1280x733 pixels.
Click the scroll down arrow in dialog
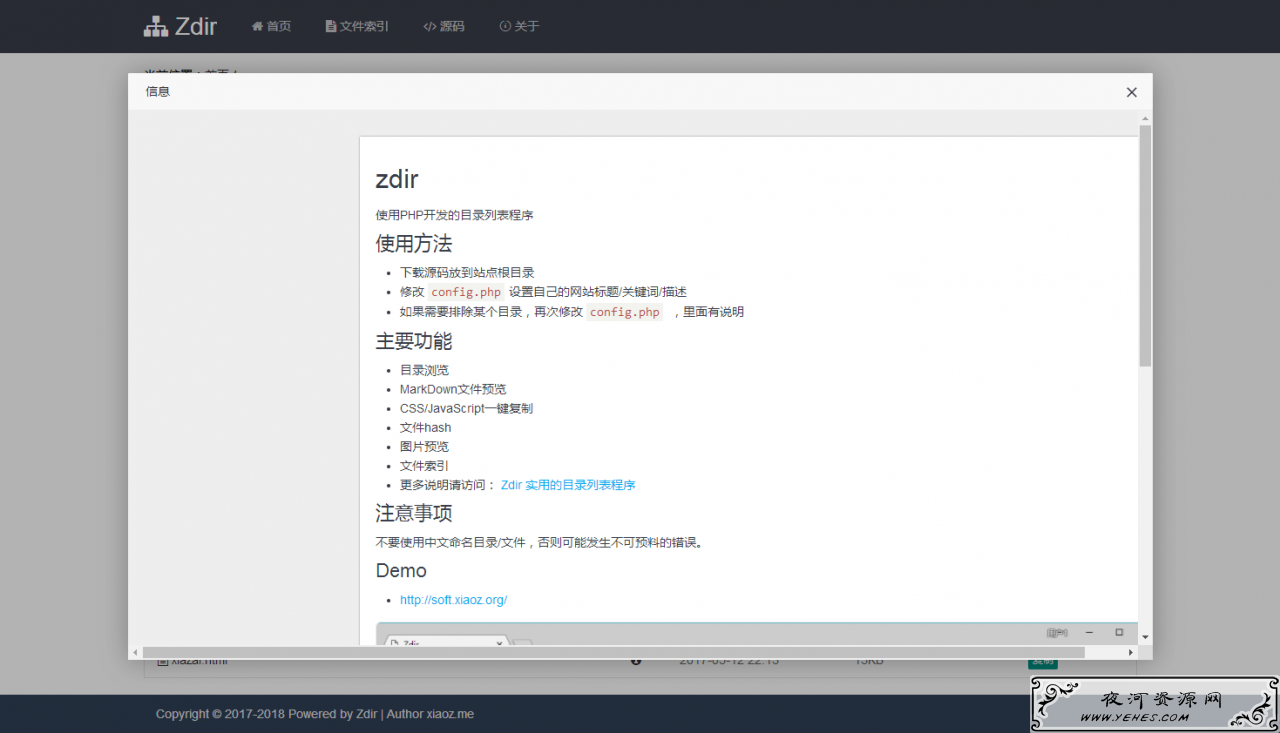(1145, 637)
